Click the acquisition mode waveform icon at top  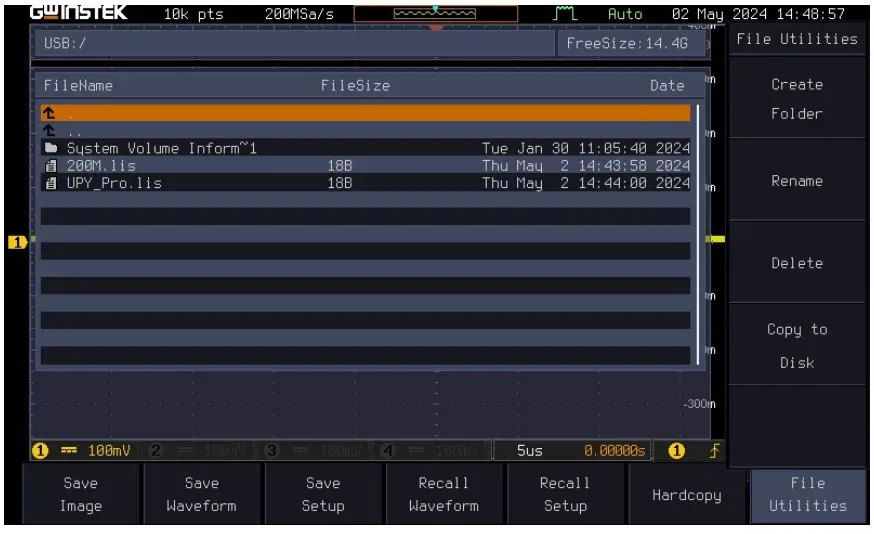tap(565, 13)
